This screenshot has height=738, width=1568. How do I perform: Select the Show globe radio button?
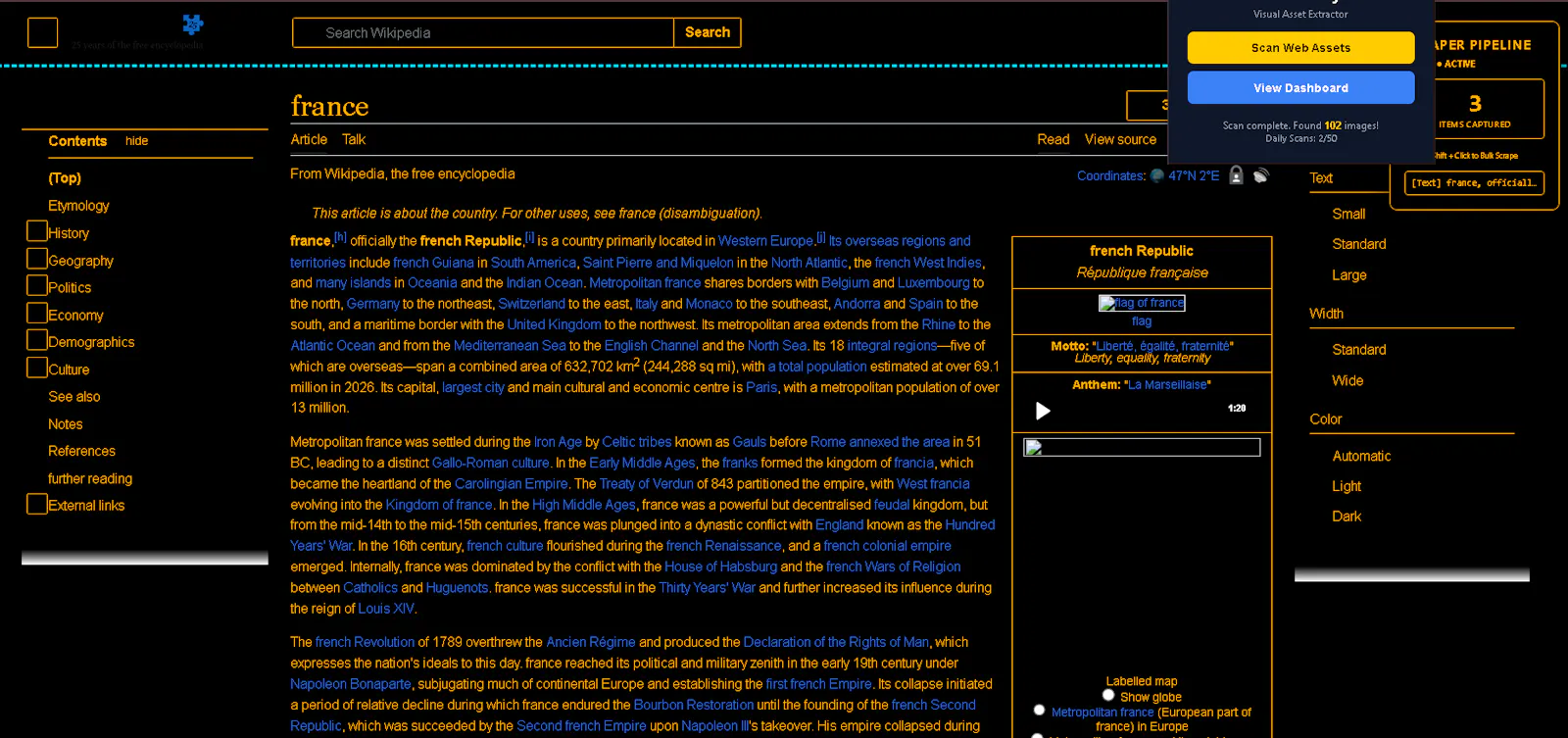coord(1108,695)
